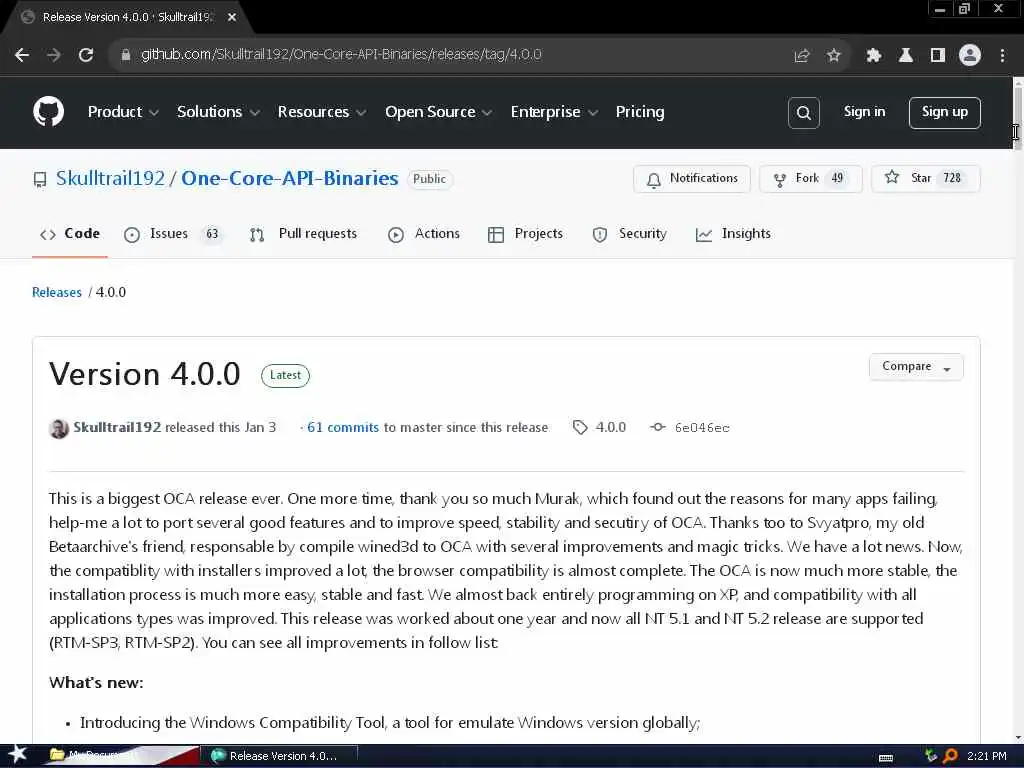Click the tag icon next to 4.0.0
The image size is (1024, 768).
tap(580, 428)
